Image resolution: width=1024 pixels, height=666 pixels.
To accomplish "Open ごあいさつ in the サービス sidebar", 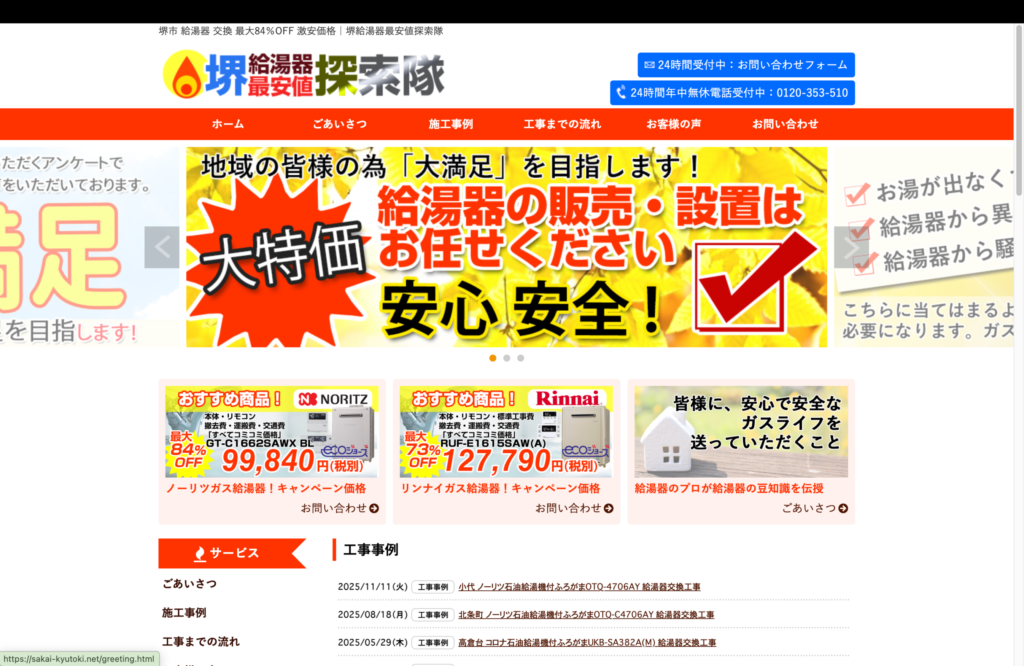I will [x=189, y=584].
